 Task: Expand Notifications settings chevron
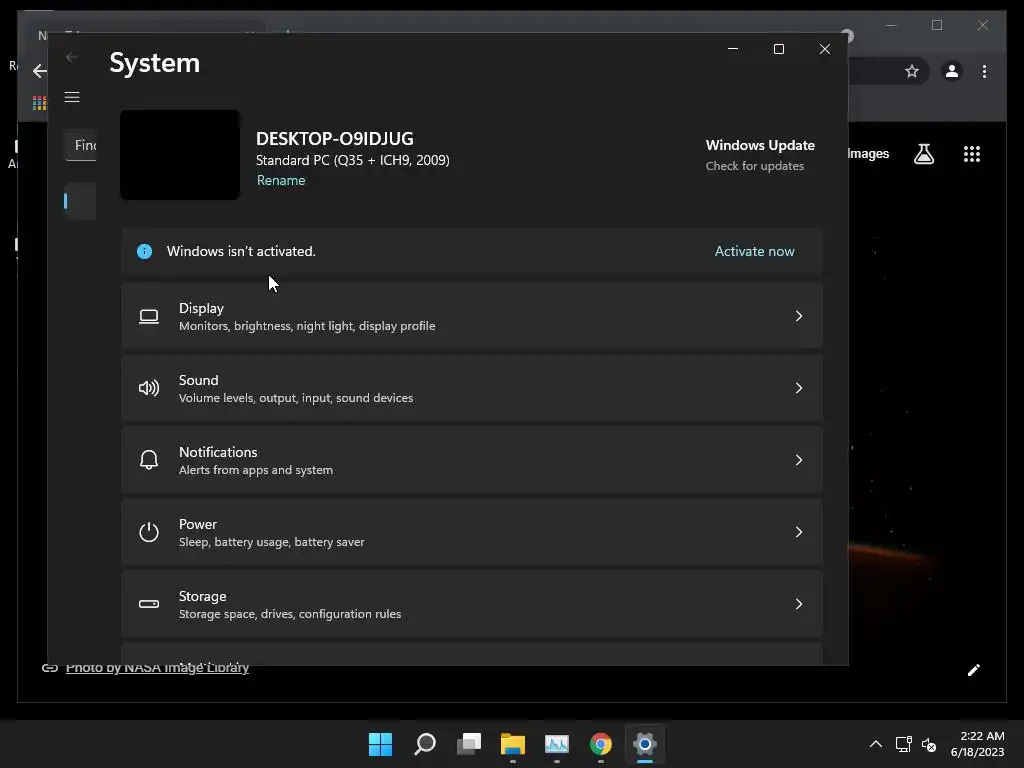(799, 460)
